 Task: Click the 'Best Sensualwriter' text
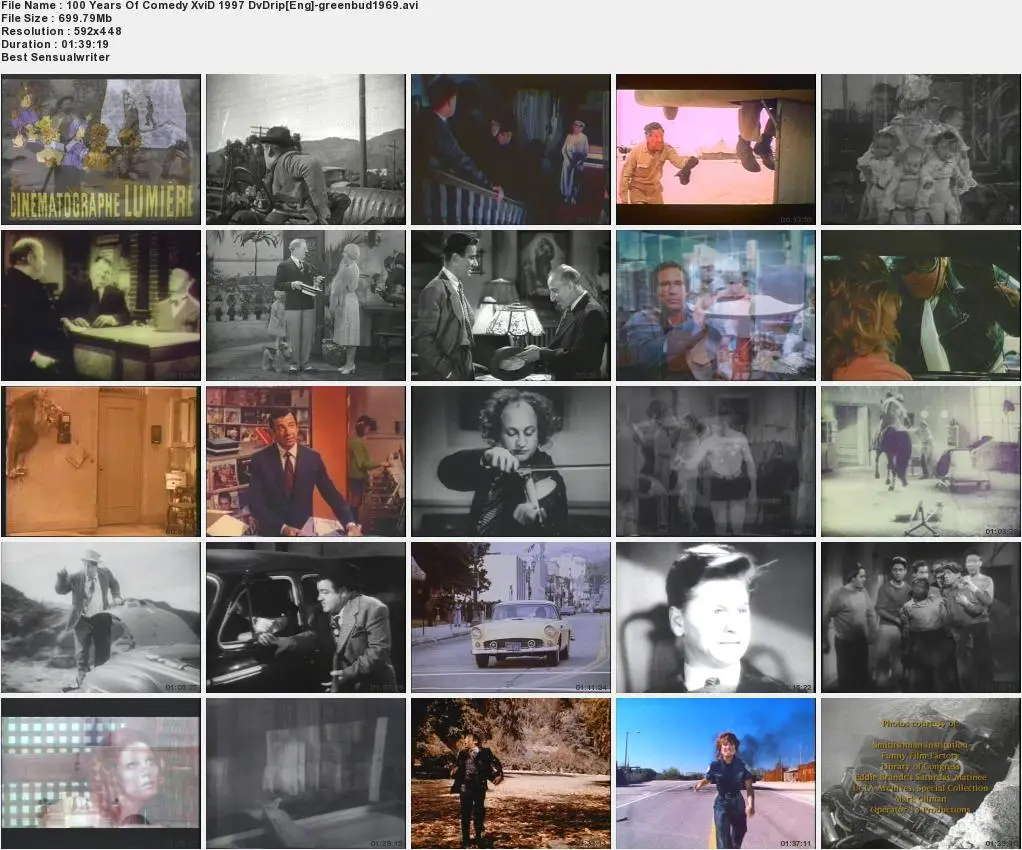[55, 57]
